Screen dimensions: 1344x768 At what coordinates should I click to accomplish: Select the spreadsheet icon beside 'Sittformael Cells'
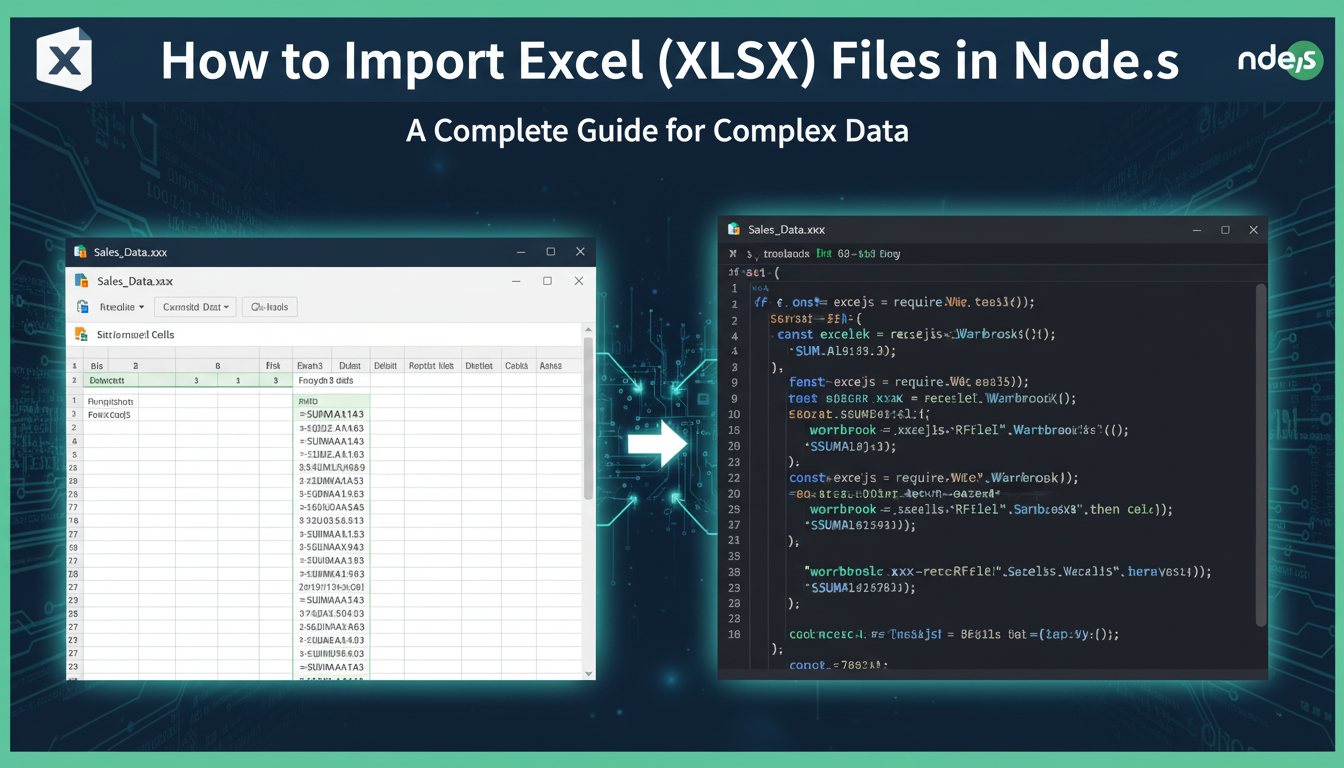tap(82, 335)
